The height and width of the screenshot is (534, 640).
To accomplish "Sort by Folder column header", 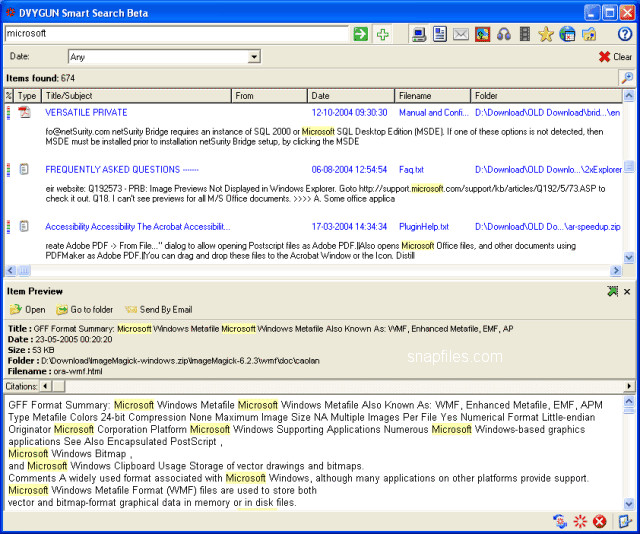I will (x=546, y=96).
